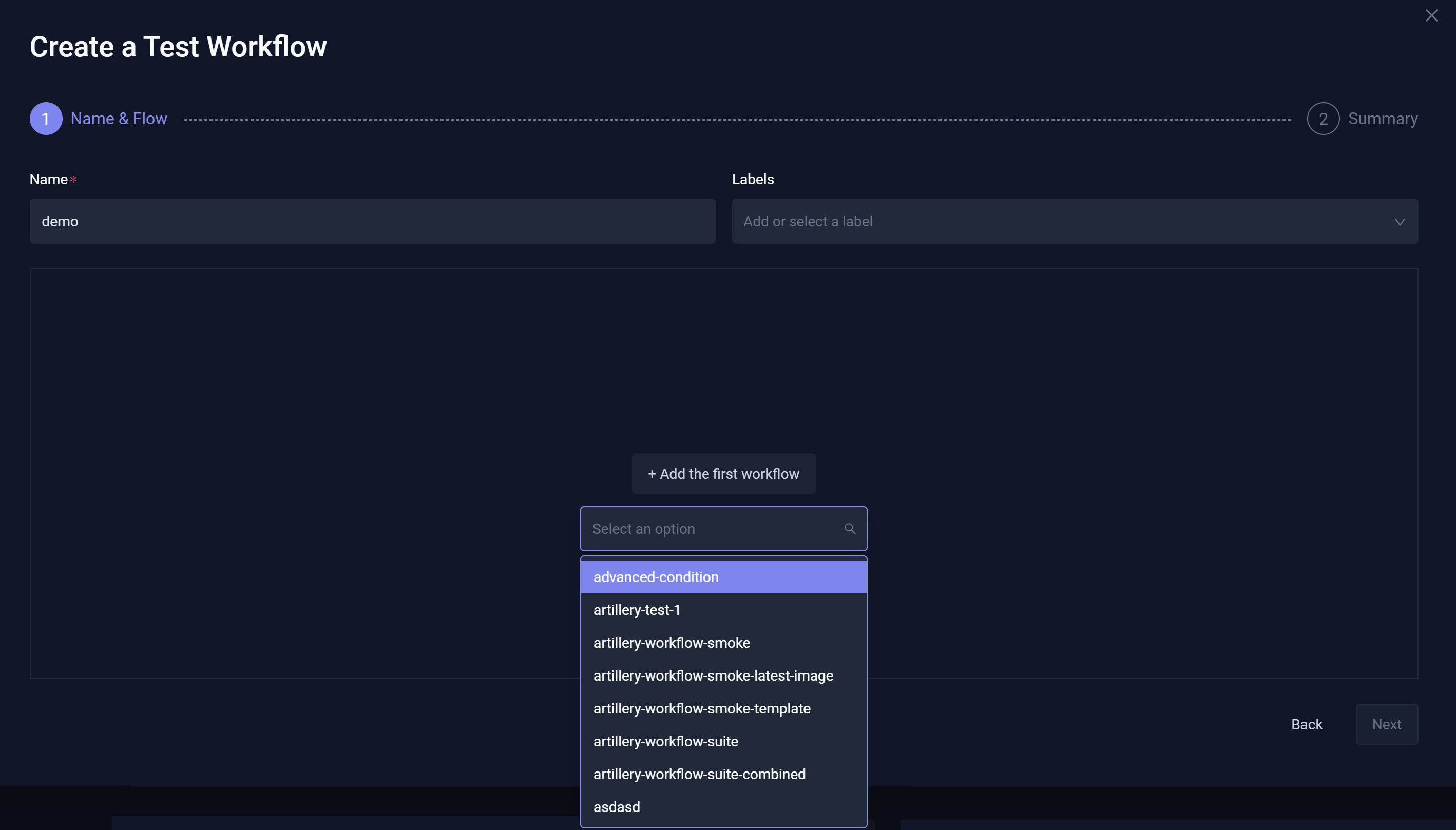
Task: Expand the Labels dropdown chevron
Action: [x=1400, y=222]
